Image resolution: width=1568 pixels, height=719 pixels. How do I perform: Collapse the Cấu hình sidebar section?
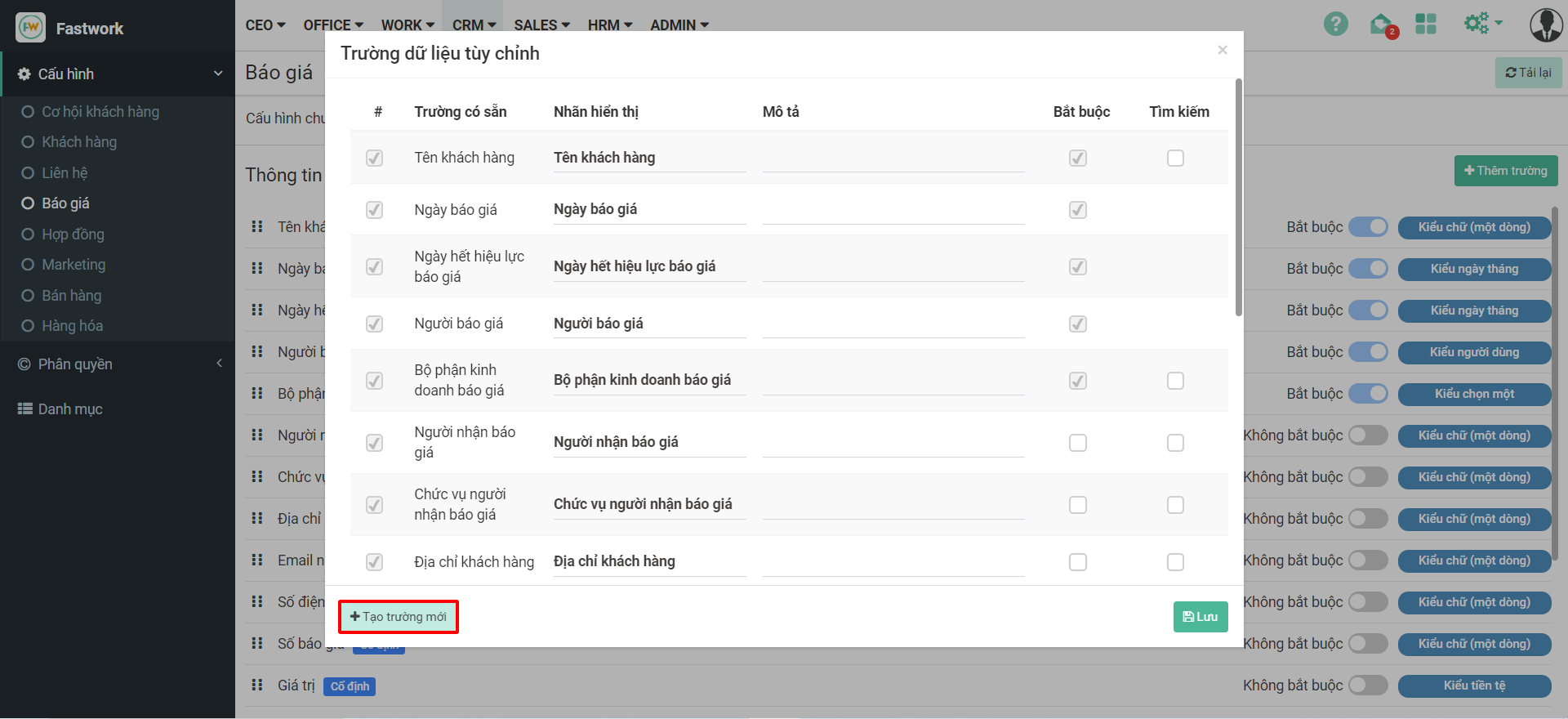(218, 74)
